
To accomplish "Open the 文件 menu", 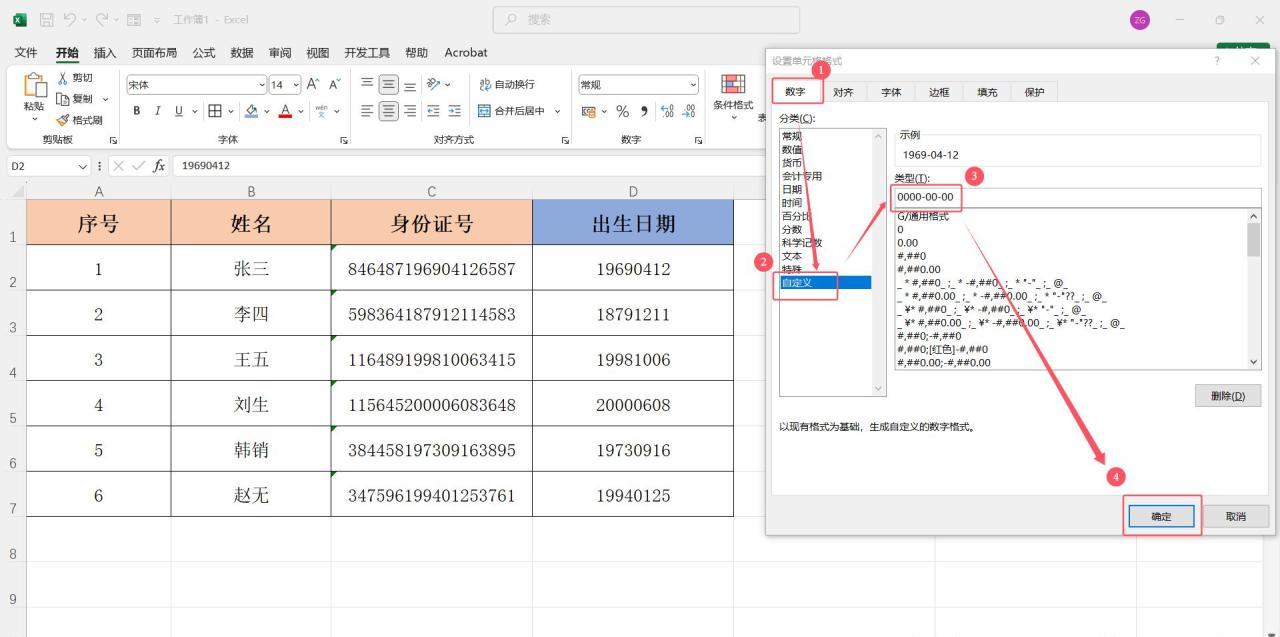I will (26, 53).
